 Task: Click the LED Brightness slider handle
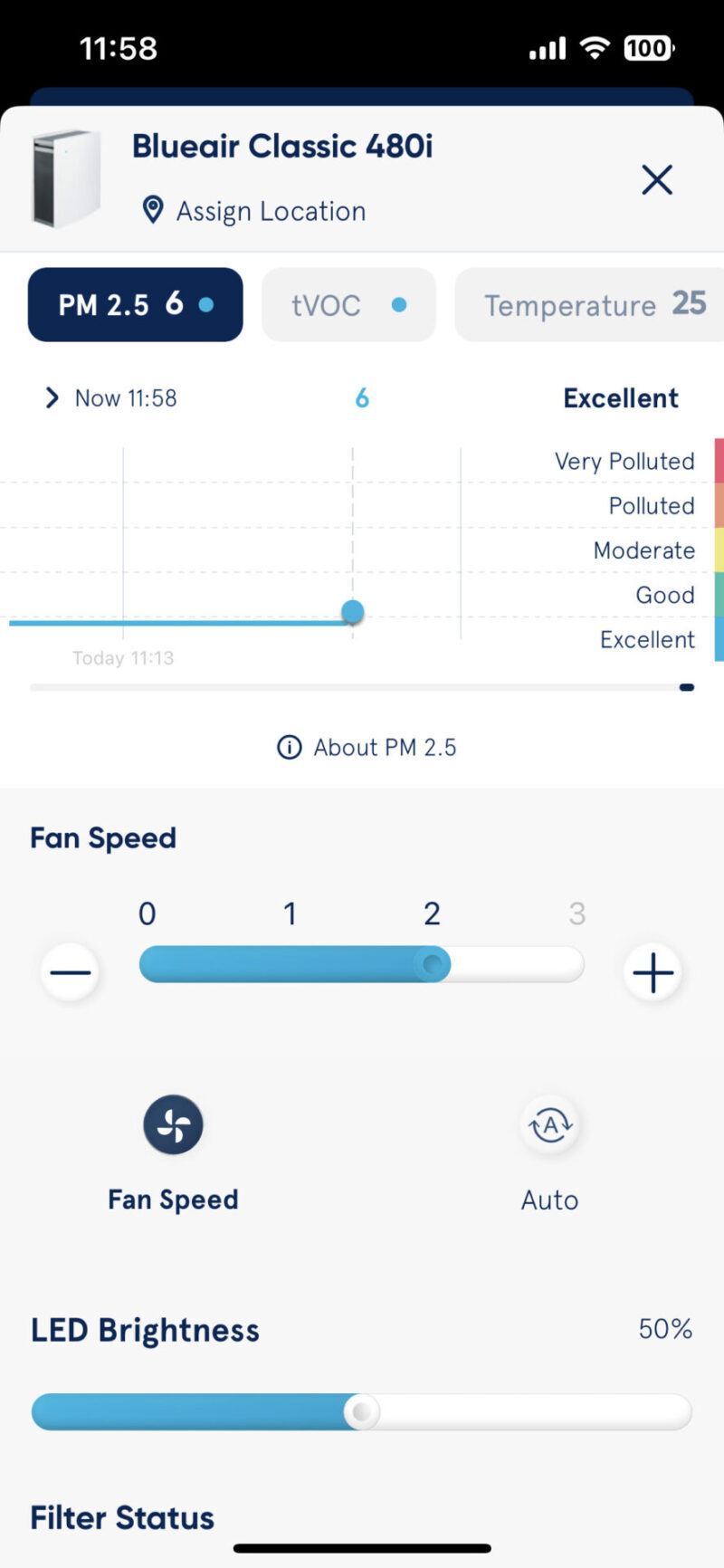pyautogui.click(x=362, y=1411)
